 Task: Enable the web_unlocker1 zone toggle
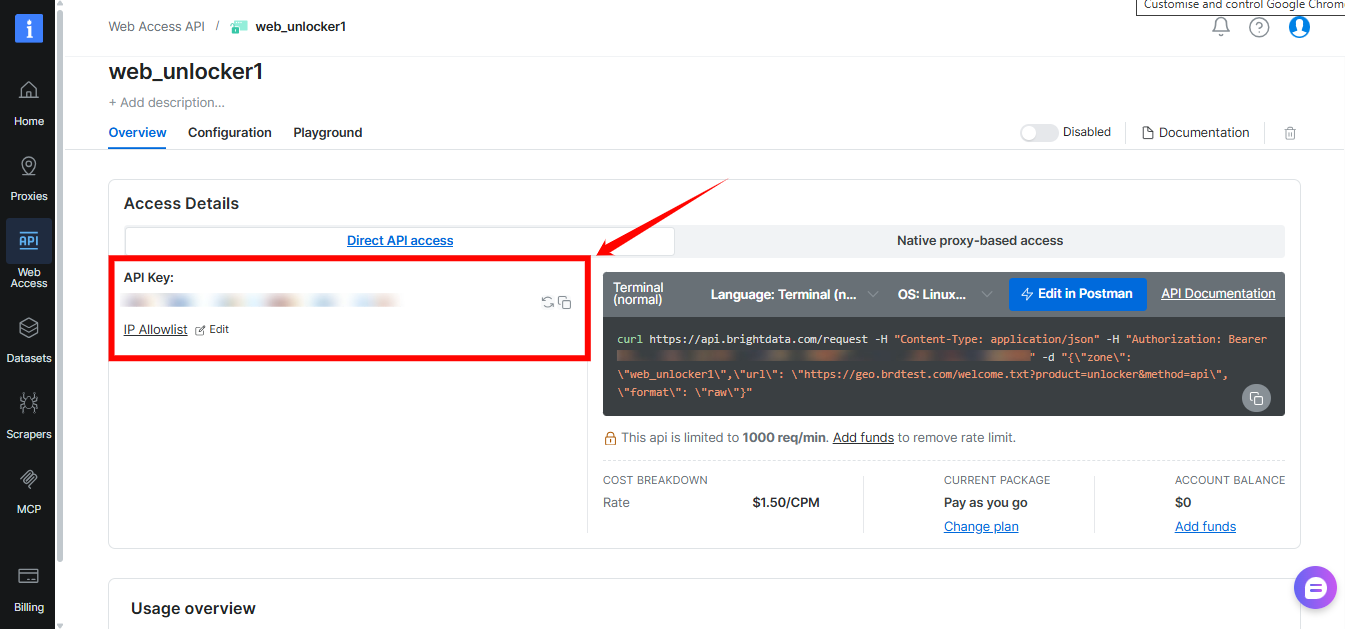[x=1038, y=132]
